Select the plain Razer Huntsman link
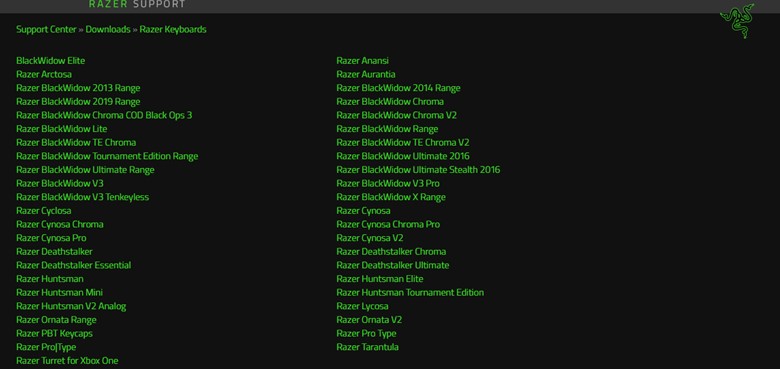The width and height of the screenshot is (780, 369). 50,279
